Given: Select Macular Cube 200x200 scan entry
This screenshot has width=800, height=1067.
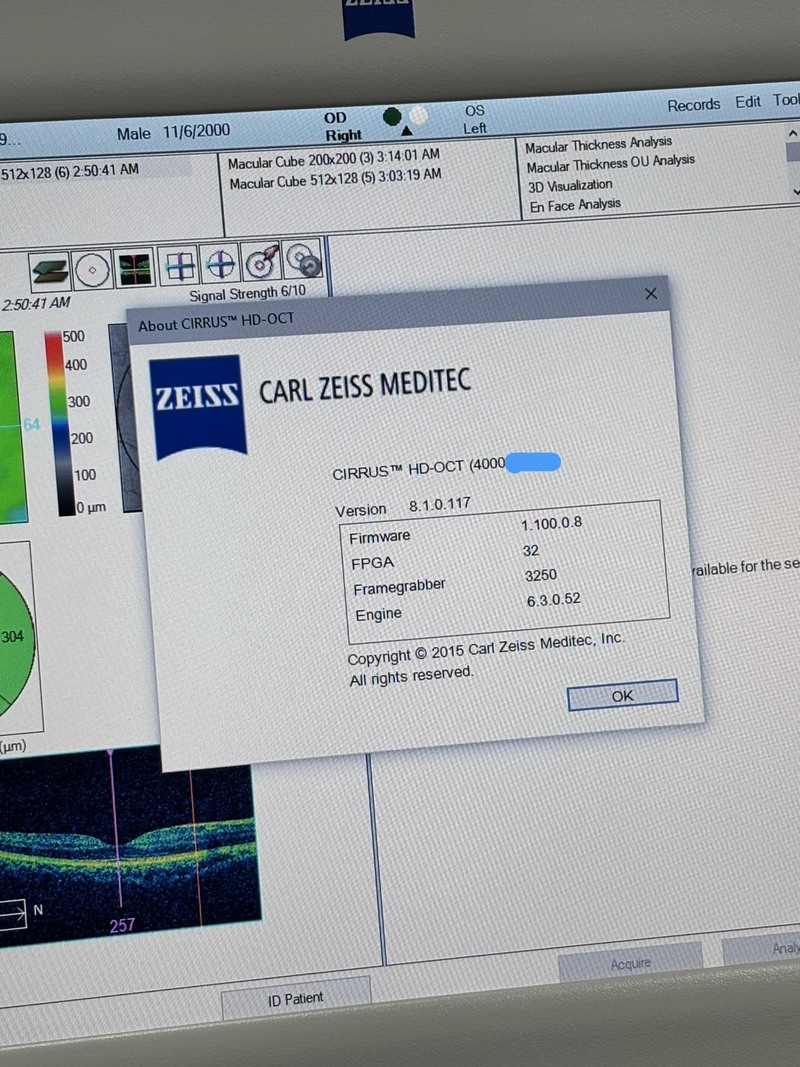Looking at the screenshot, I should (334, 158).
